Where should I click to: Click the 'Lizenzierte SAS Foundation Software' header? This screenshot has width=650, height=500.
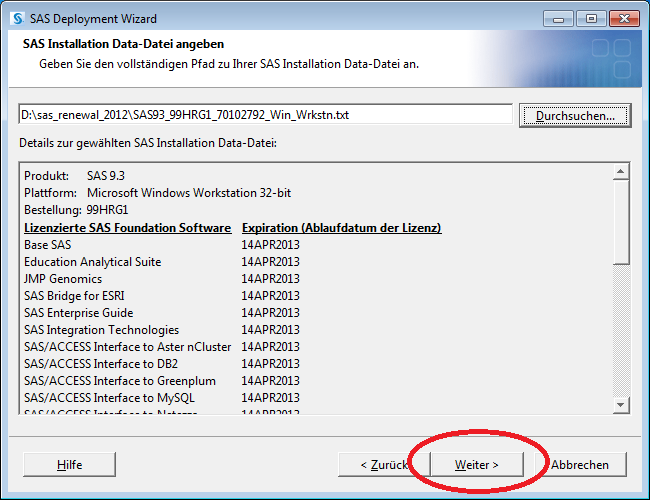coord(127,228)
